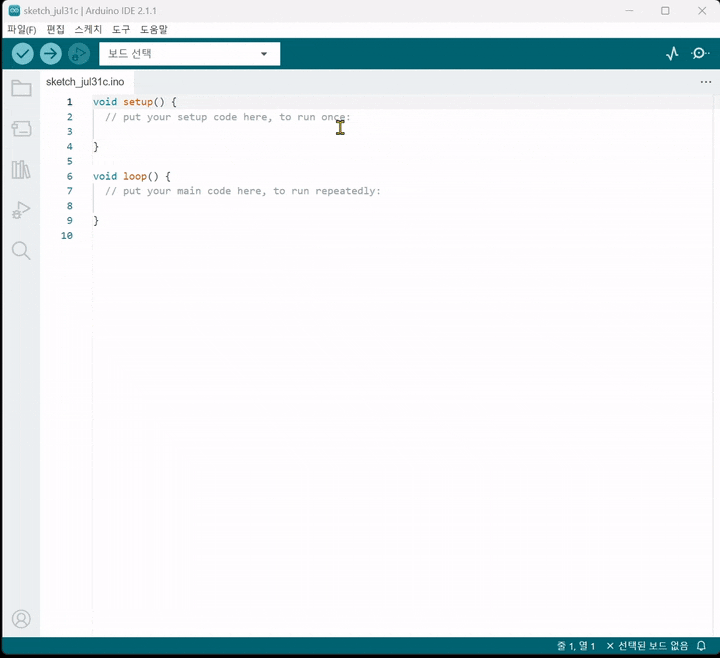Click the 선택된 보드 없음 status

point(647,646)
